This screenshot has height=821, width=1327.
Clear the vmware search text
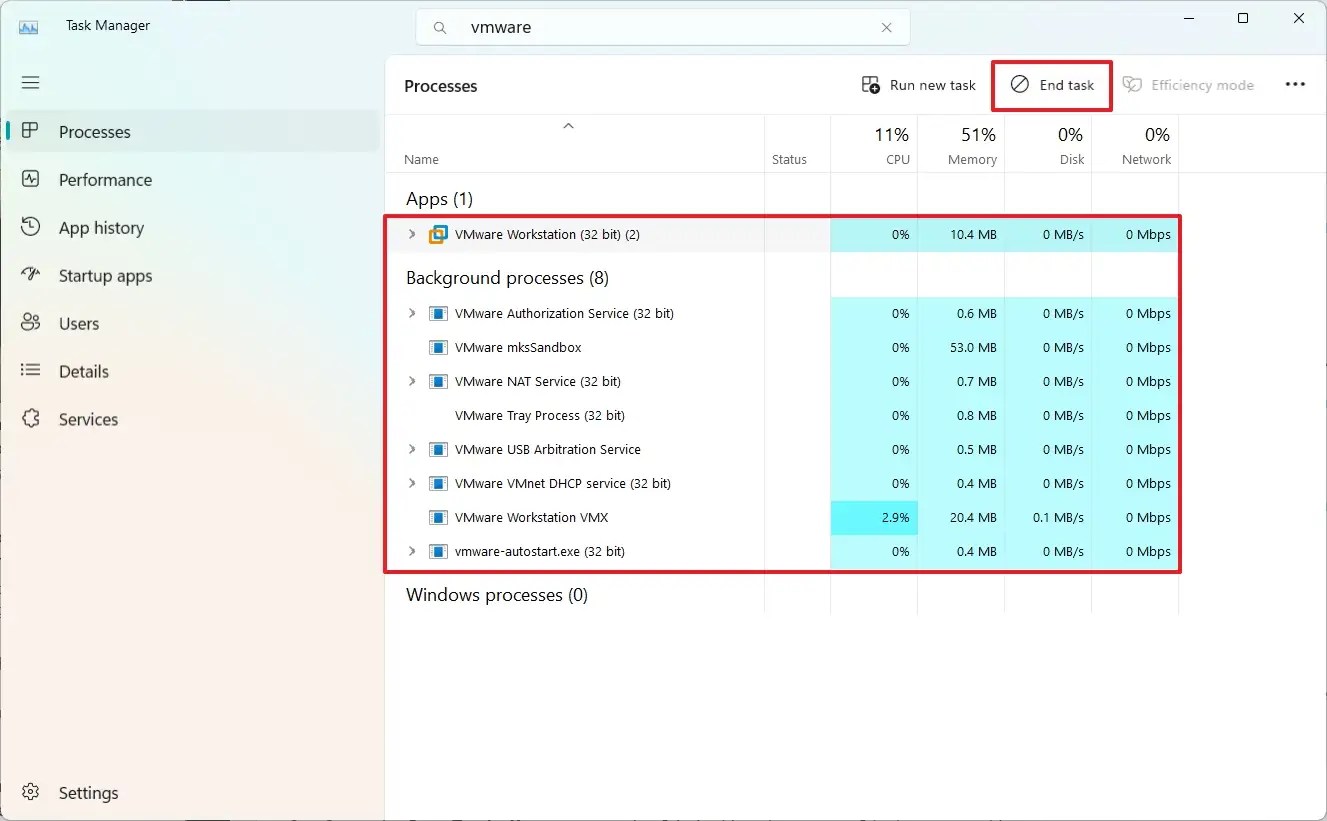886,27
